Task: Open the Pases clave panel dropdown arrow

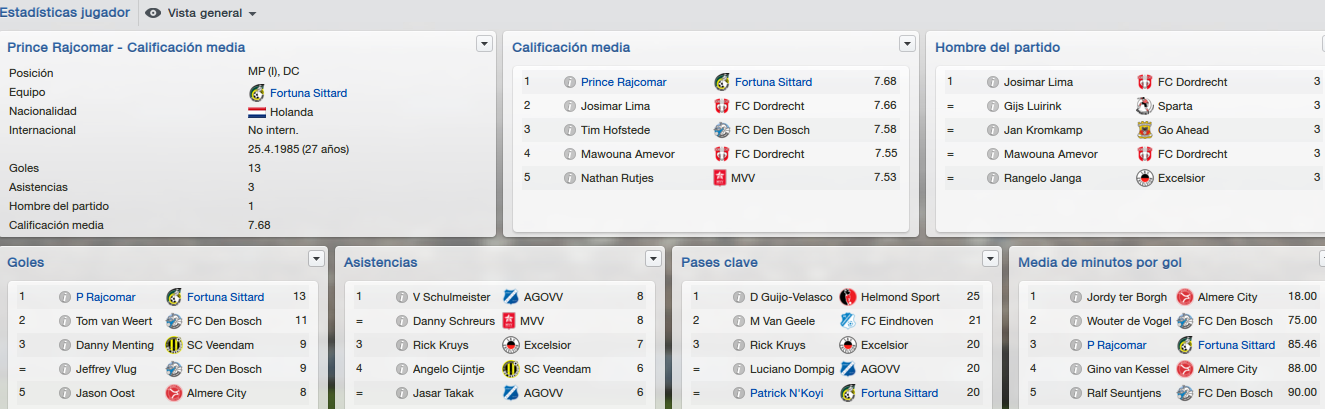Action: [x=990, y=258]
